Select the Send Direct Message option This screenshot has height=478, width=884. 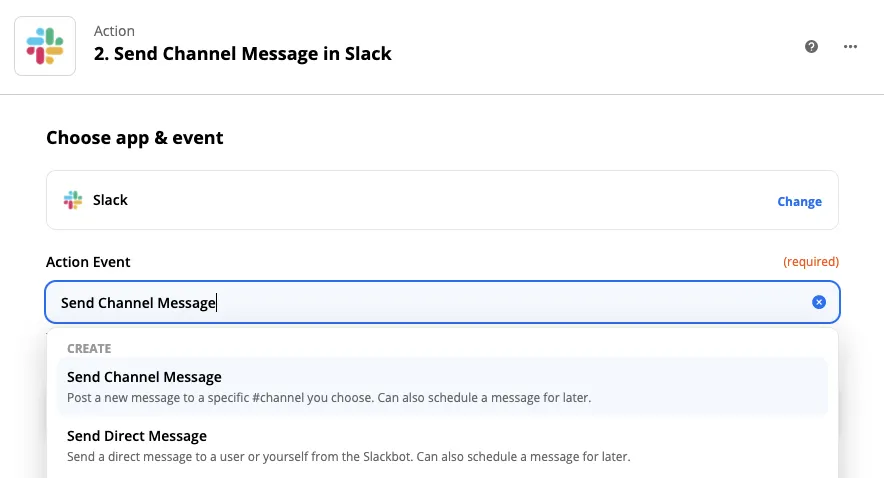[x=137, y=436]
